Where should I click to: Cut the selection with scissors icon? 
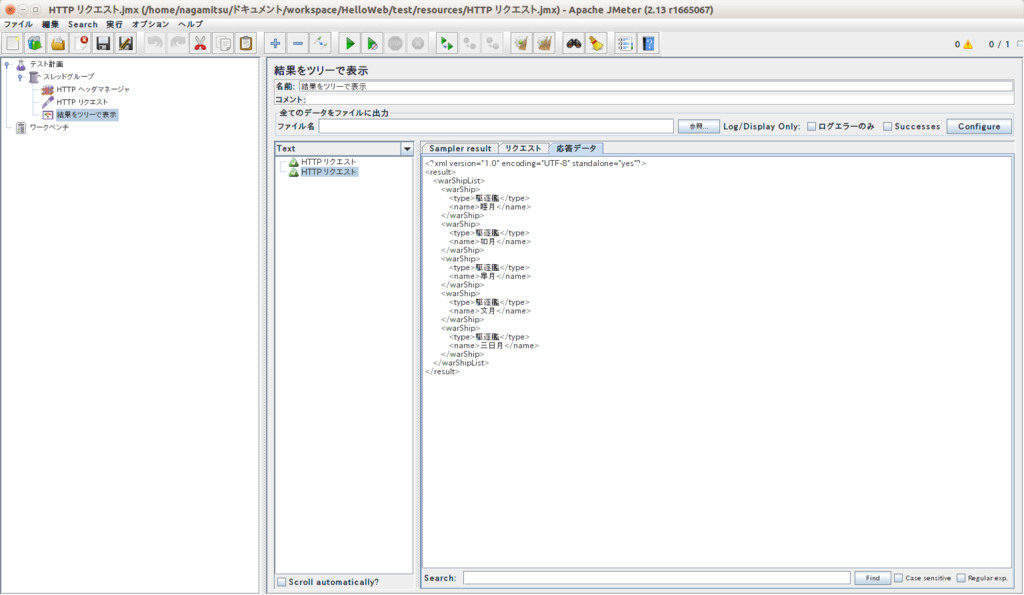pyautogui.click(x=200, y=44)
